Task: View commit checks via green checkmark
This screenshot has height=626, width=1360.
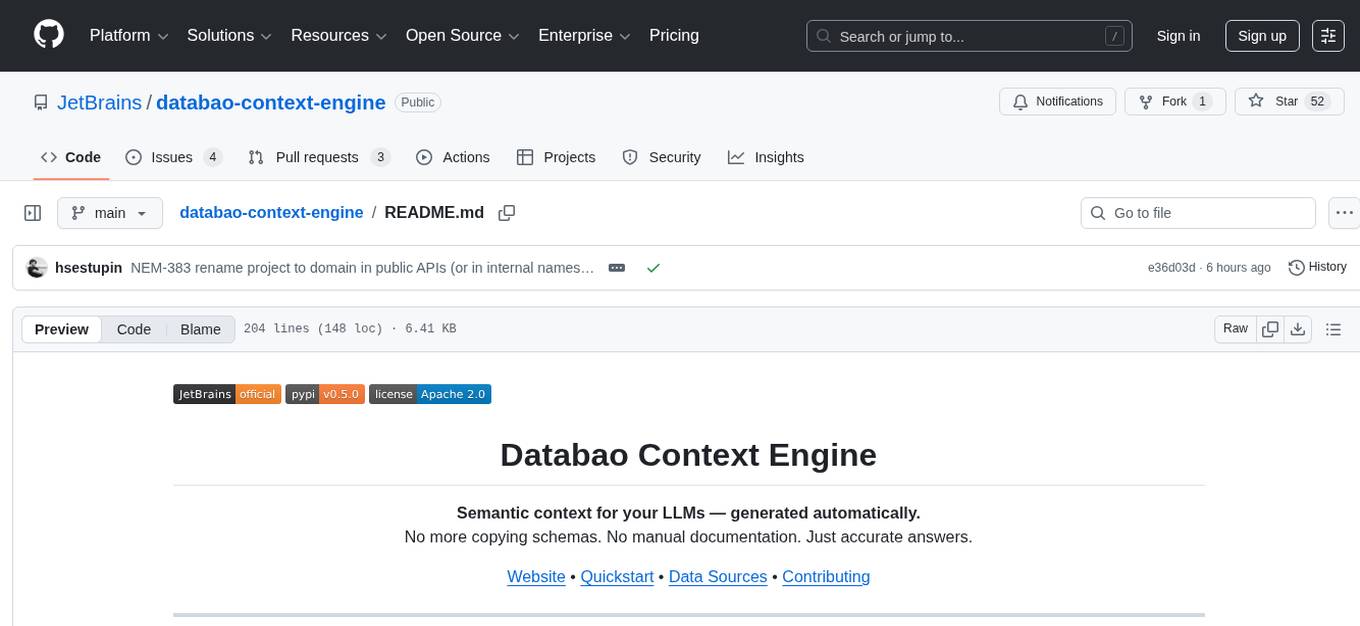Action: (653, 267)
